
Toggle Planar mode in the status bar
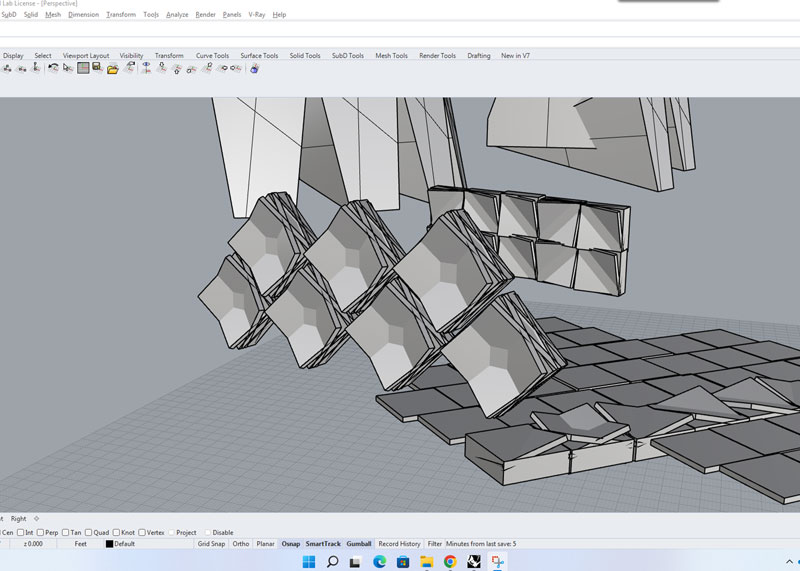(265, 543)
